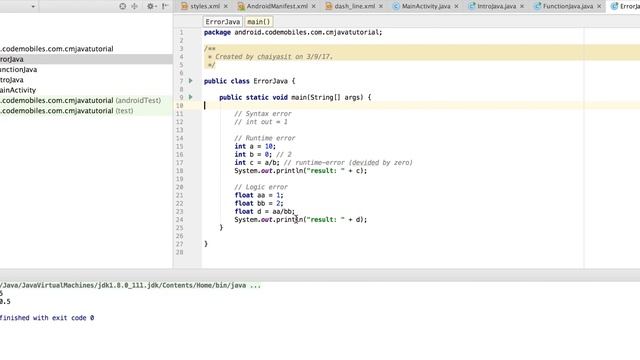Open the project panel gear settings
The height and width of the screenshot is (360, 640).
[x=151, y=6]
